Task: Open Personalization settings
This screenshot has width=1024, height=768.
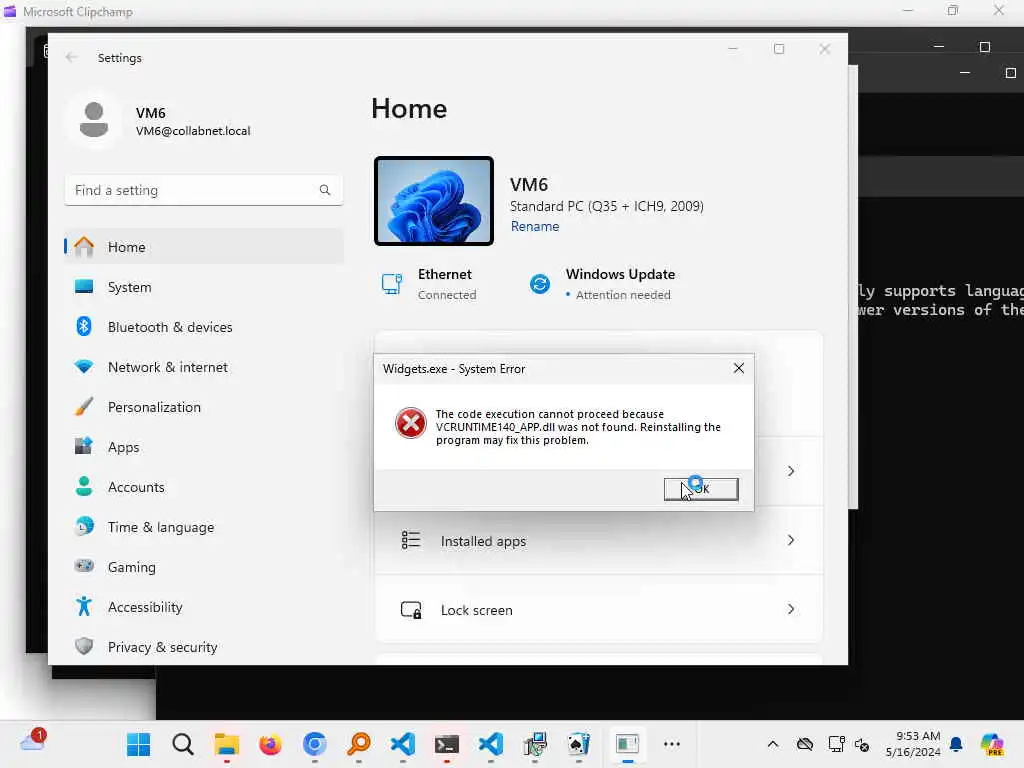Action: [204, 407]
